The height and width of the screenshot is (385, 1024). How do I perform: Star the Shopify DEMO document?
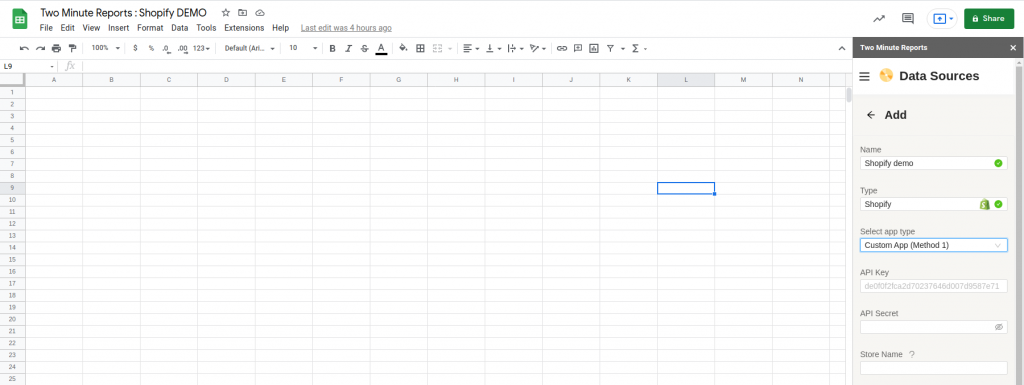tap(226, 12)
